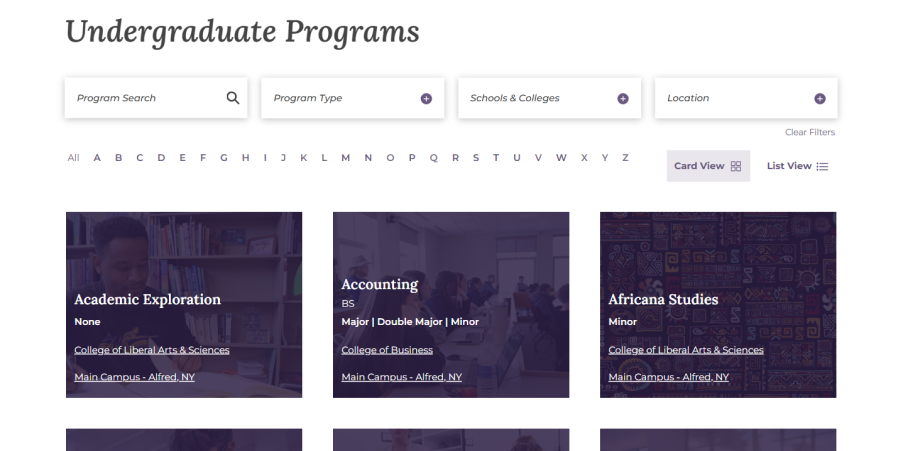Click the 'Major | Double Major | Minor' text
This screenshot has height=451, width=903.
410,322
